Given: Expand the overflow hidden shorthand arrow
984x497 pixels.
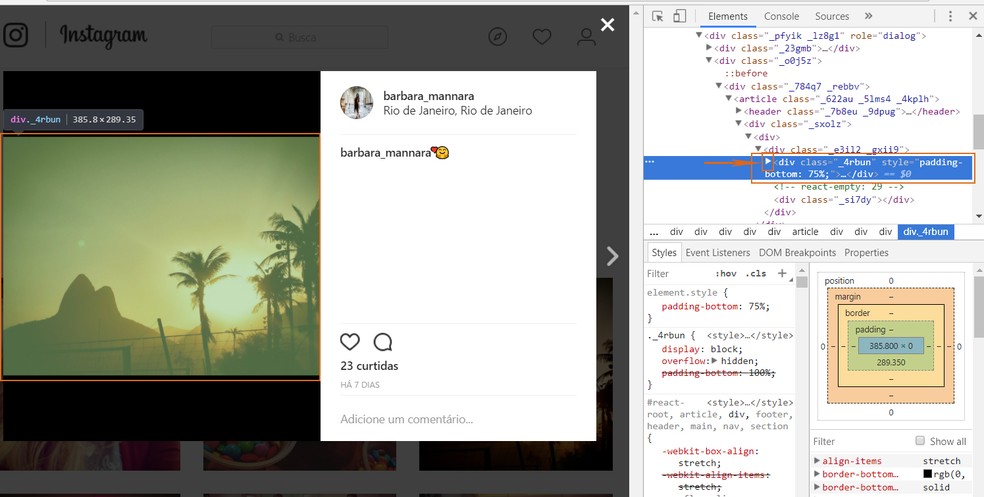Looking at the screenshot, I should pyautogui.click(x=714, y=361).
